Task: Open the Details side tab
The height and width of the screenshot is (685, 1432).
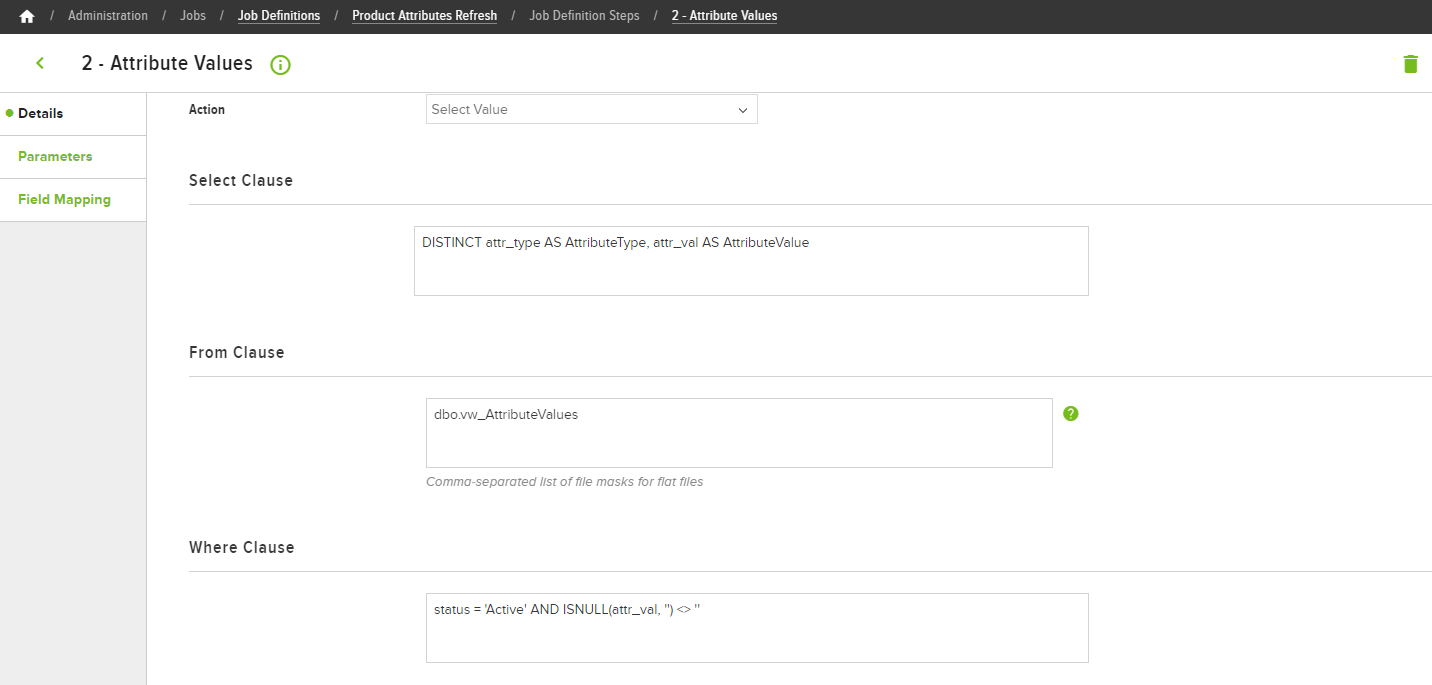Action: coord(73,113)
